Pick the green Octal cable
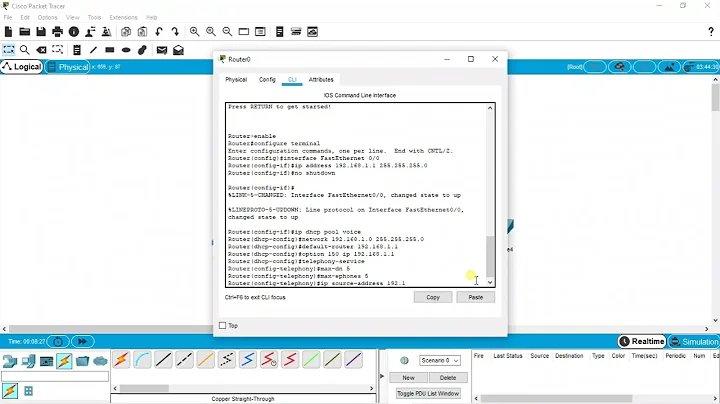 311,360
